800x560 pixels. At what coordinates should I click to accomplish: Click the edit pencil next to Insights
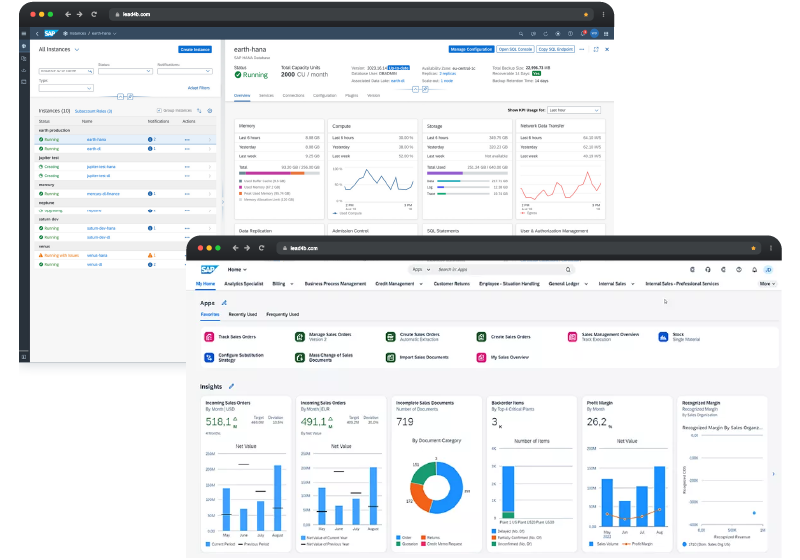pyautogui.click(x=232, y=386)
